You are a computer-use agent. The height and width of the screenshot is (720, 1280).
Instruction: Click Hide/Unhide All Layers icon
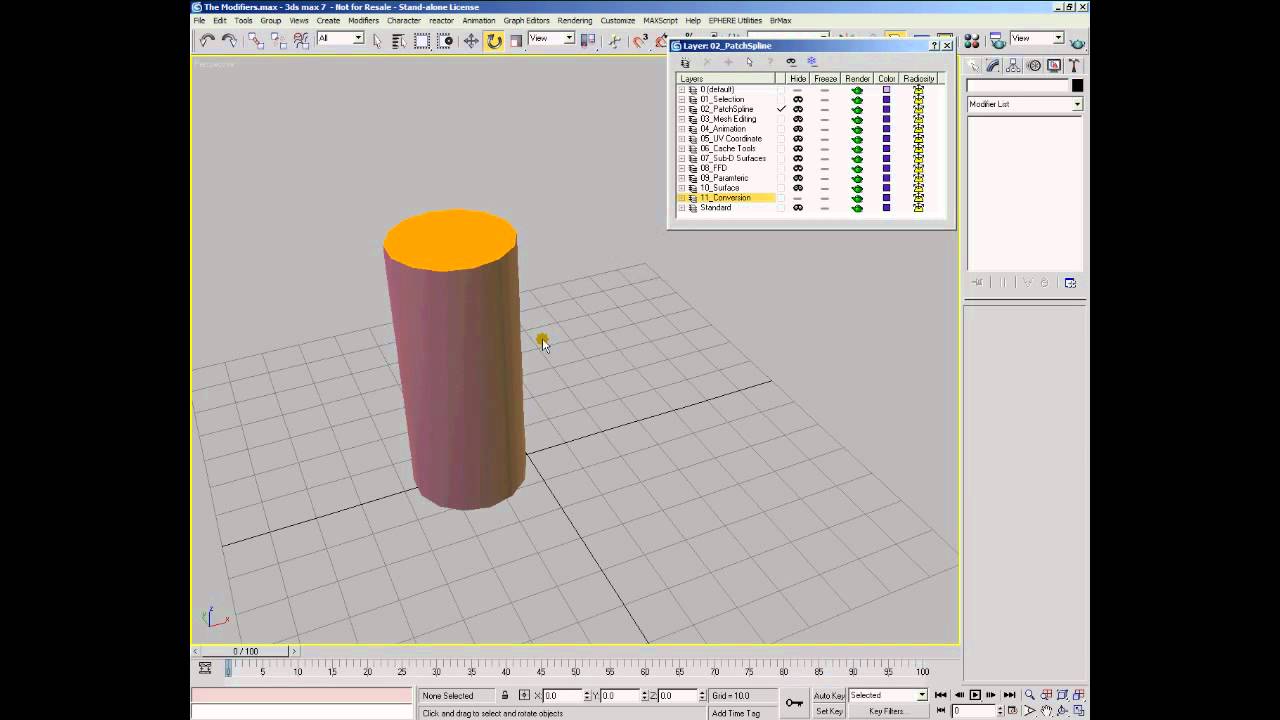791,62
